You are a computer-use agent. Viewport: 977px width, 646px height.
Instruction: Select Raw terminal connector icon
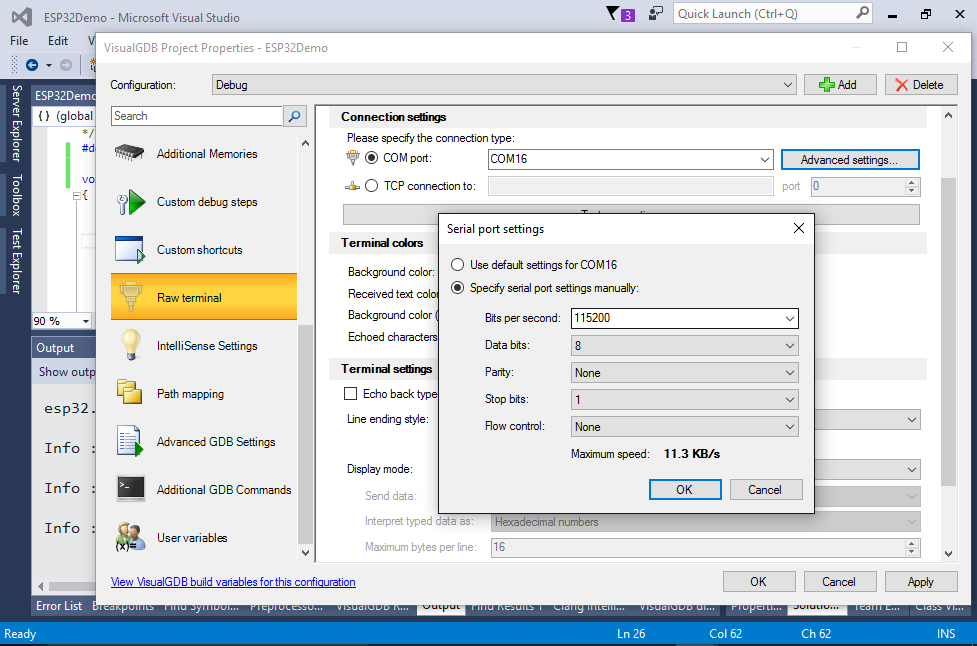tap(130, 297)
